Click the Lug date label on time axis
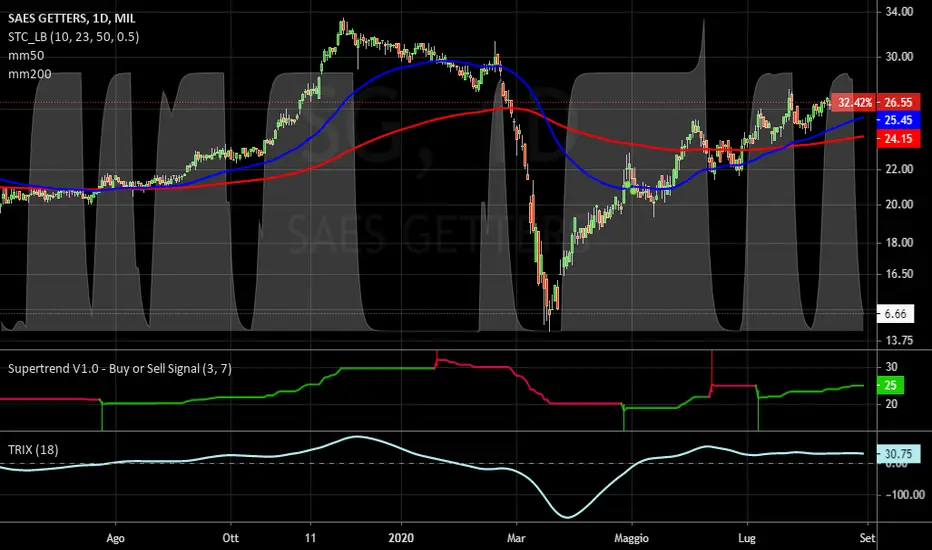The width and height of the screenshot is (932, 550). (x=747, y=538)
